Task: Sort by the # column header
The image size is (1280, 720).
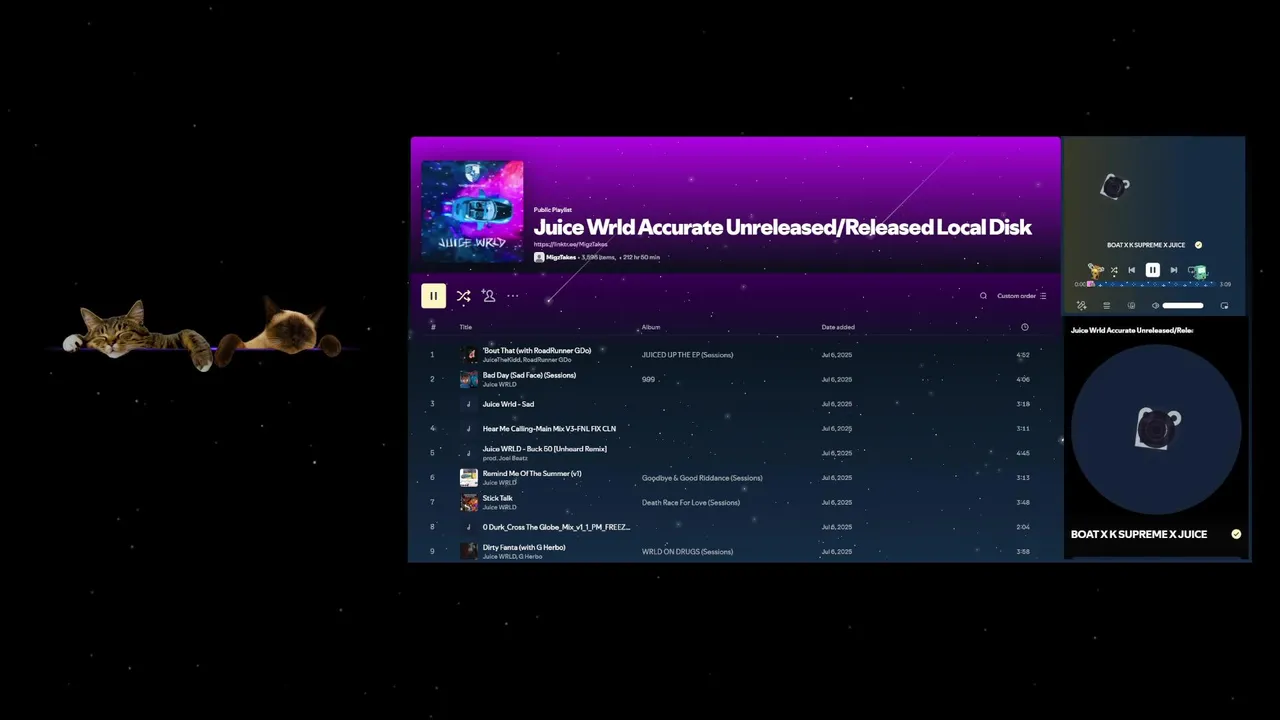Action: pyautogui.click(x=433, y=327)
